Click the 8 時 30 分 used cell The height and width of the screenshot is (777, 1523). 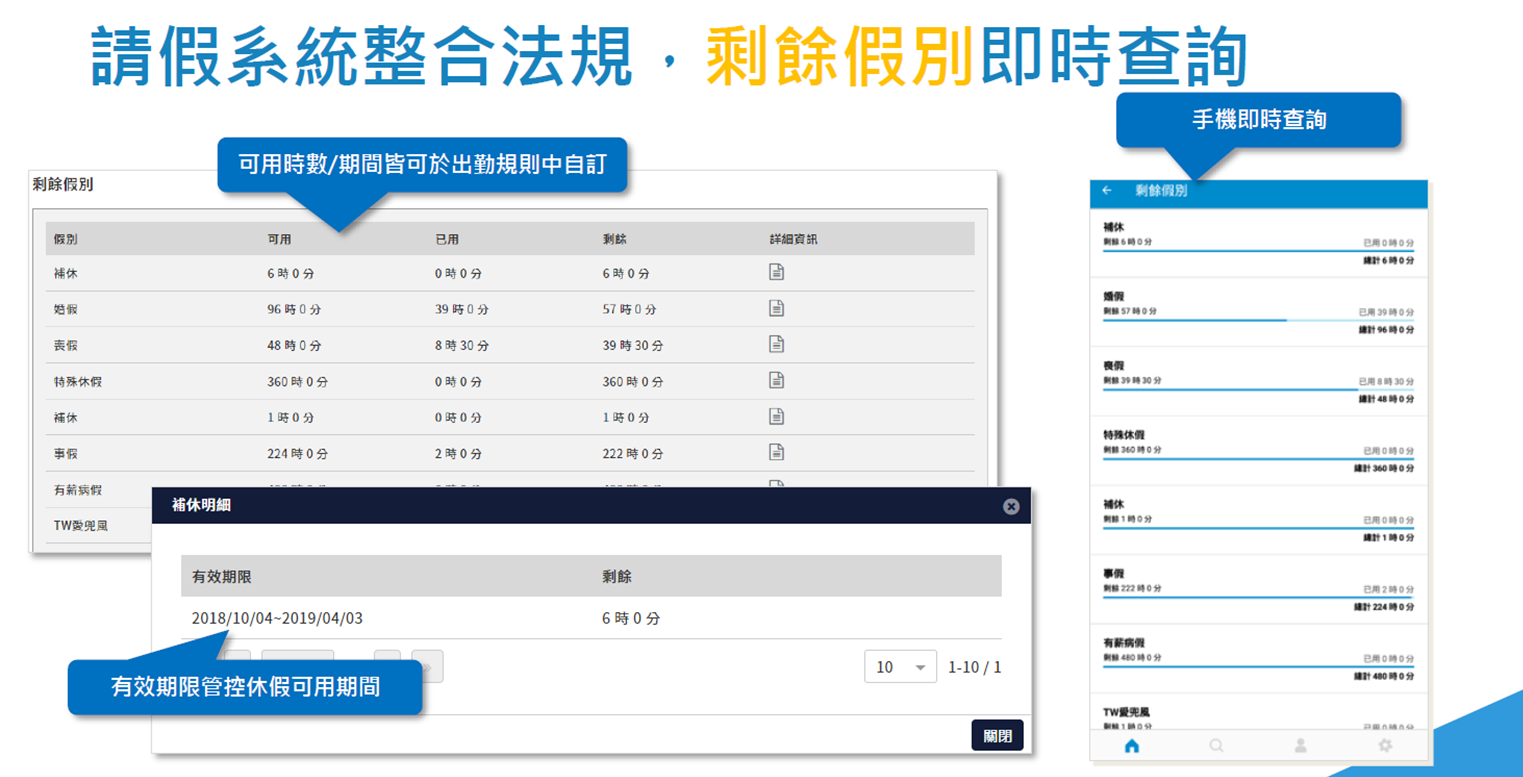[461, 345]
